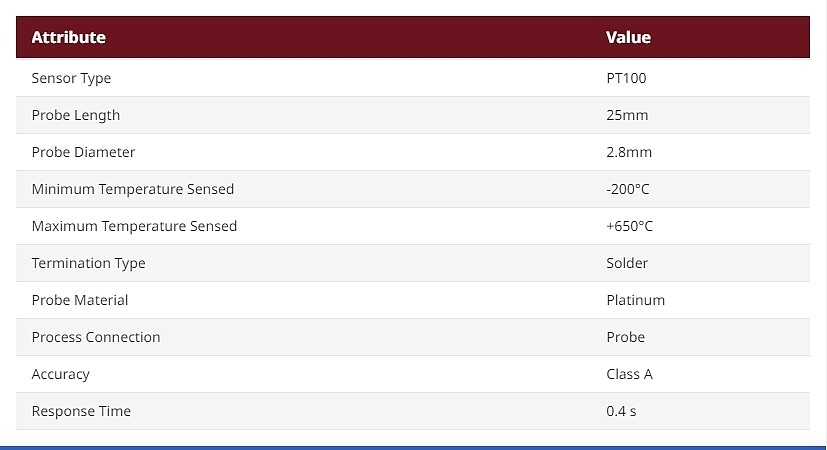Select Maximum Temperature Sensed row label

click(134, 226)
